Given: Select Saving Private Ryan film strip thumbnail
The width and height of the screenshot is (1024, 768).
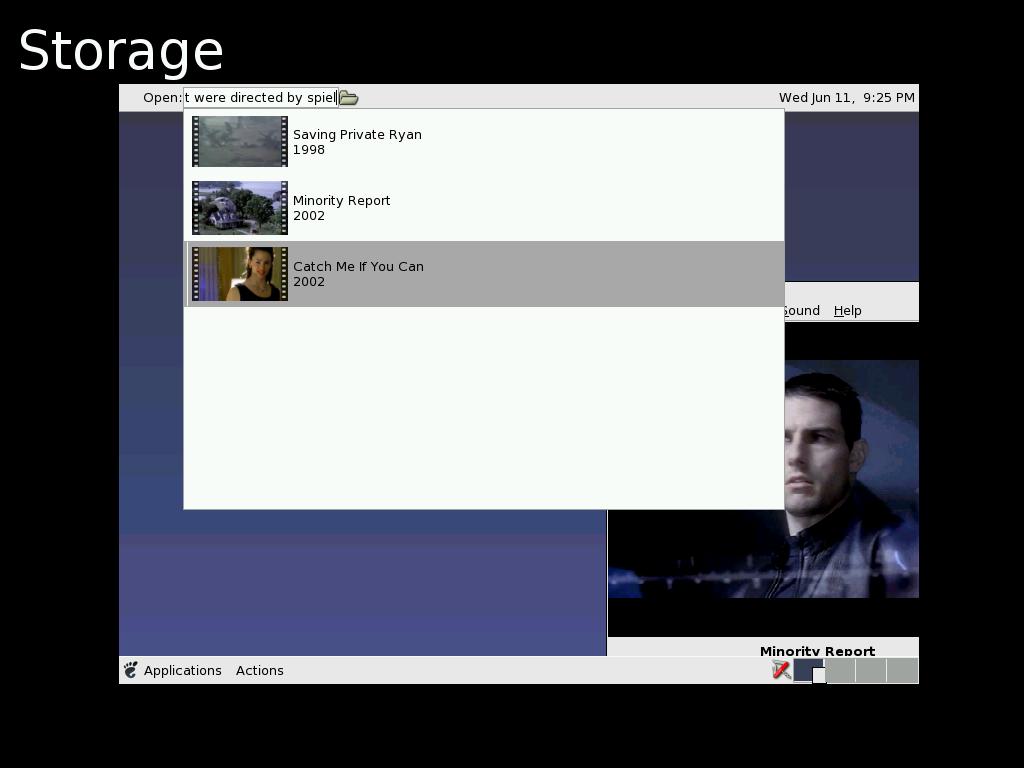Looking at the screenshot, I should tap(240, 141).
